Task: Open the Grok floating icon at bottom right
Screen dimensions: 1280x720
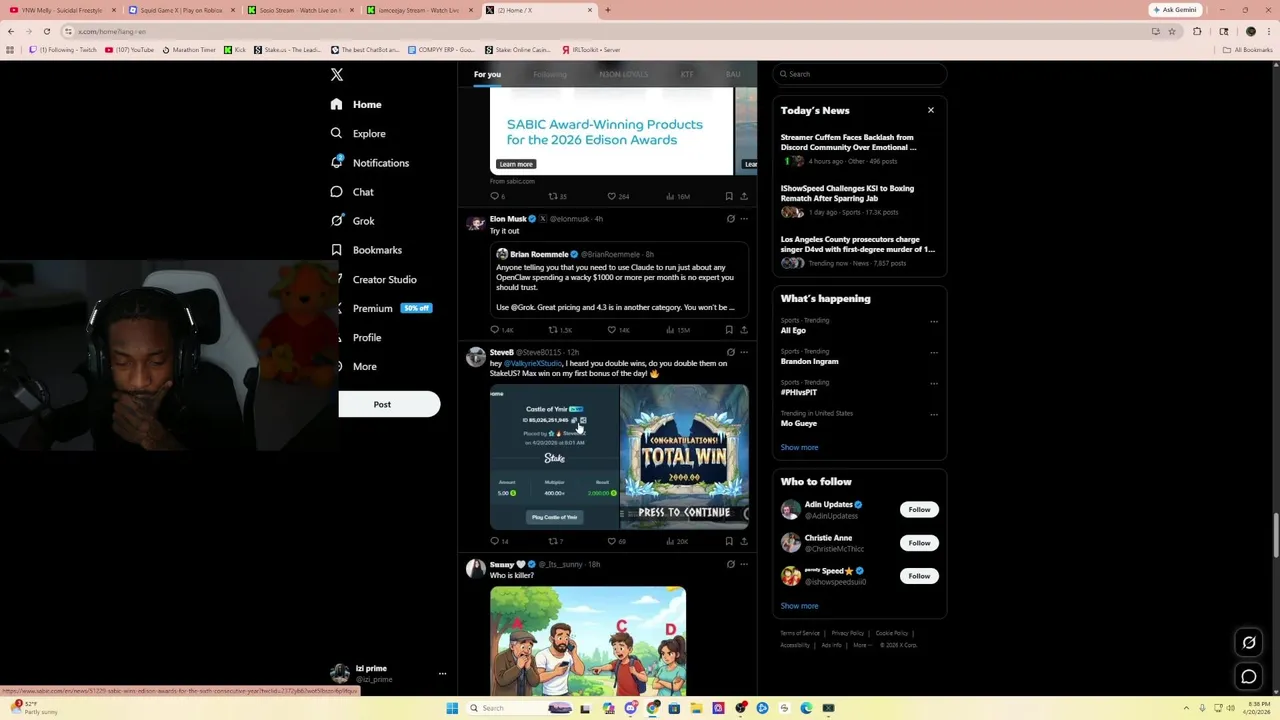Action: (1249, 643)
